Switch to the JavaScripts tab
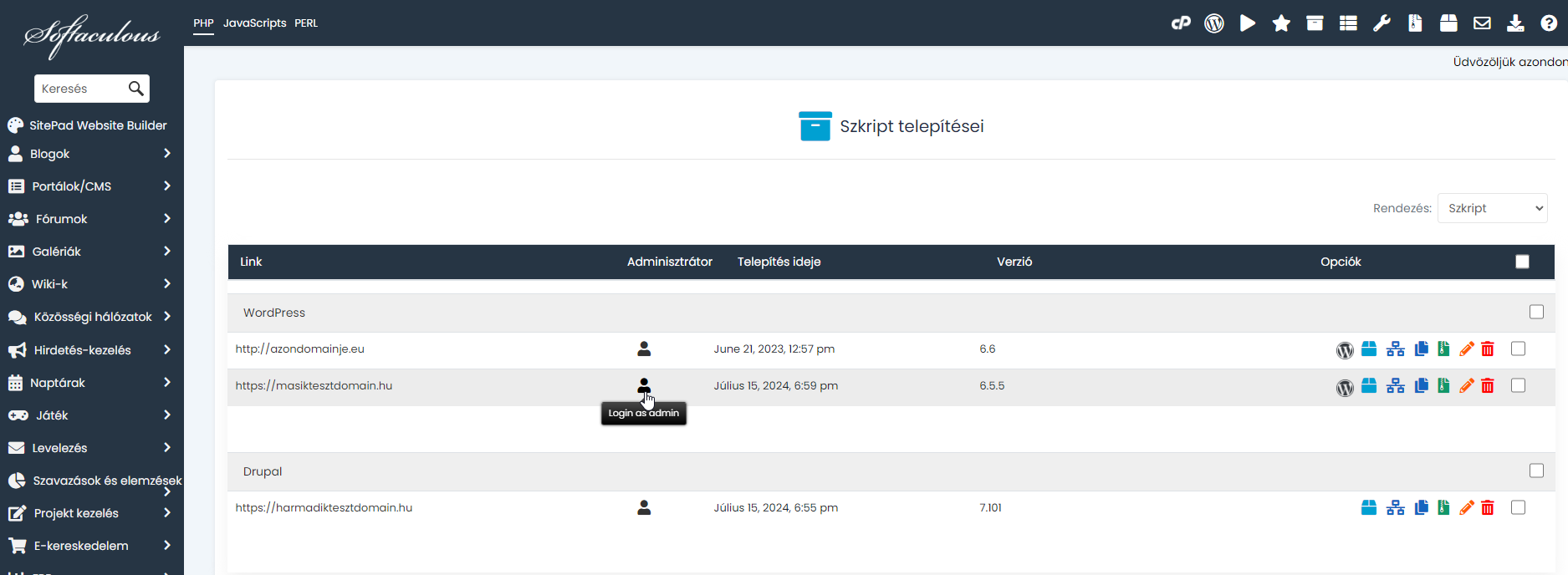The width and height of the screenshot is (1568, 575). (x=254, y=23)
